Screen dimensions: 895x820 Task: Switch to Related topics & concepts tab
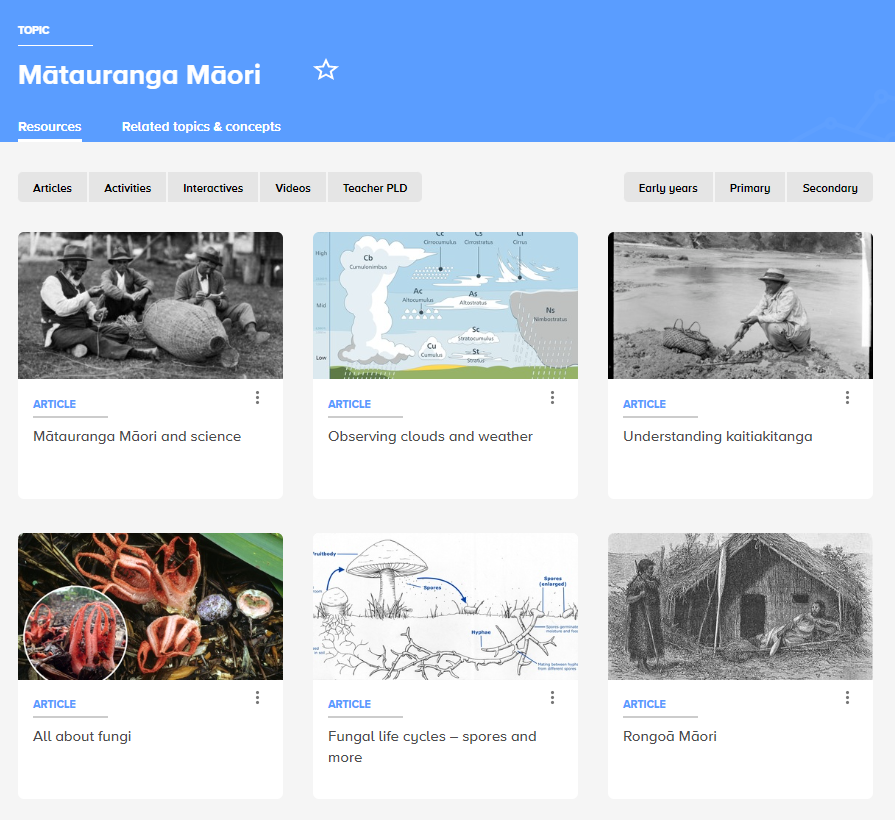point(201,127)
